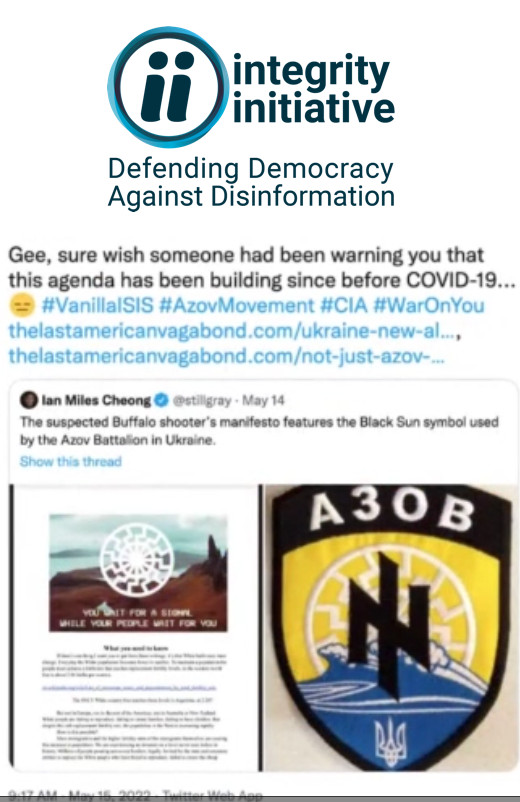Click the Integrity Initiative circular logo
The width and height of the screenshot is (520, 802).
(x=167, y=87)
